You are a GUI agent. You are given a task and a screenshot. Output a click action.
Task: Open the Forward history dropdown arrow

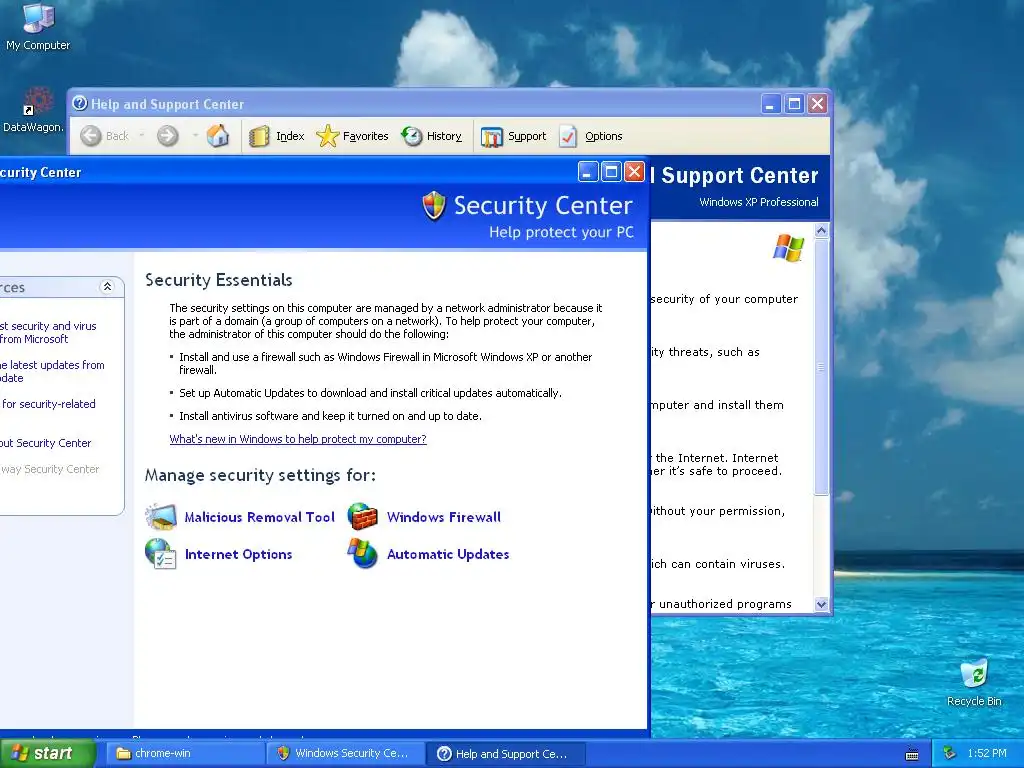[x=195, y=136]
